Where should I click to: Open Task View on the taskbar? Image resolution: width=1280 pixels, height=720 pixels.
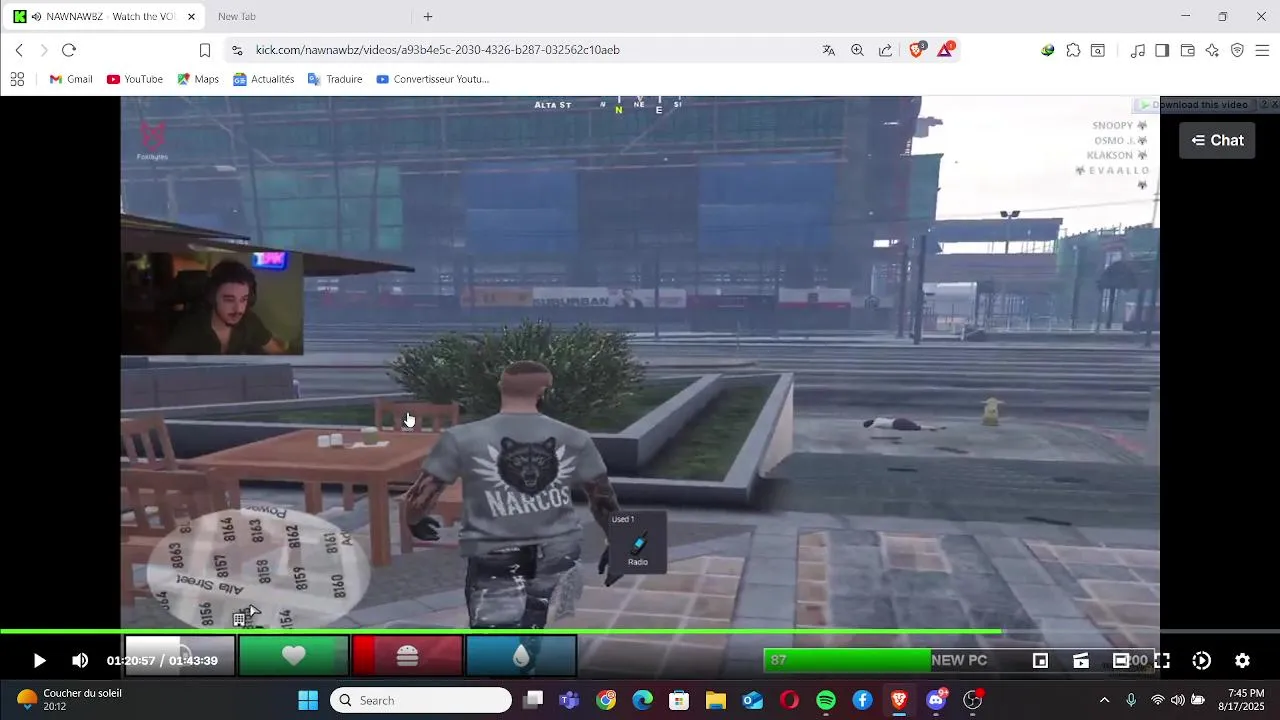(533, 700)
